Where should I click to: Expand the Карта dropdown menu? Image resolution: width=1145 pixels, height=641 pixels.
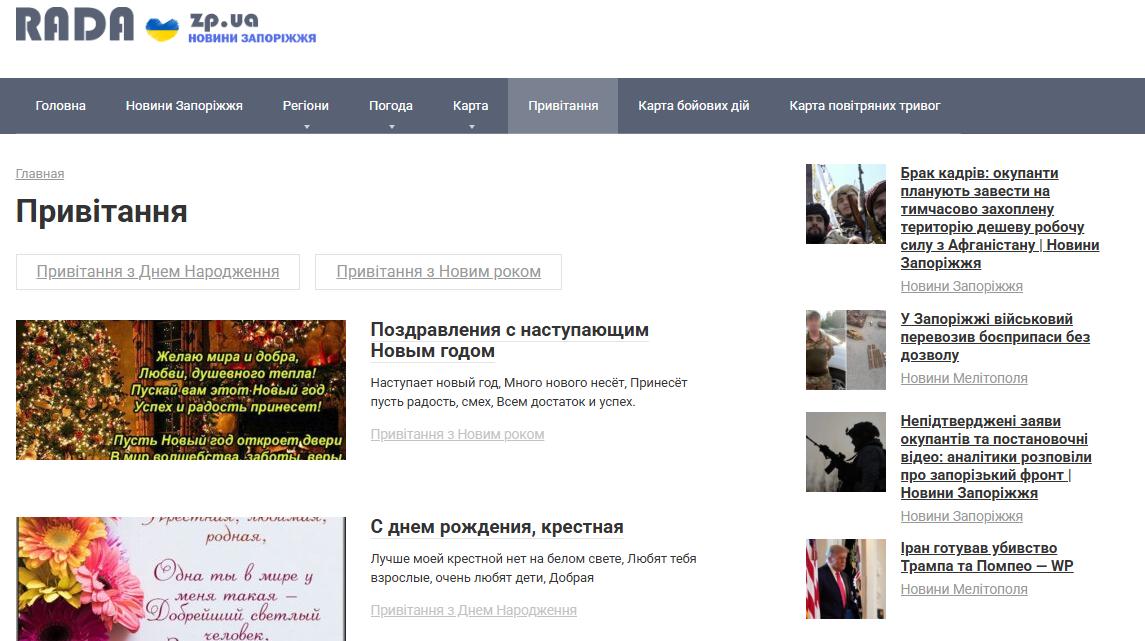click(470, 106)
